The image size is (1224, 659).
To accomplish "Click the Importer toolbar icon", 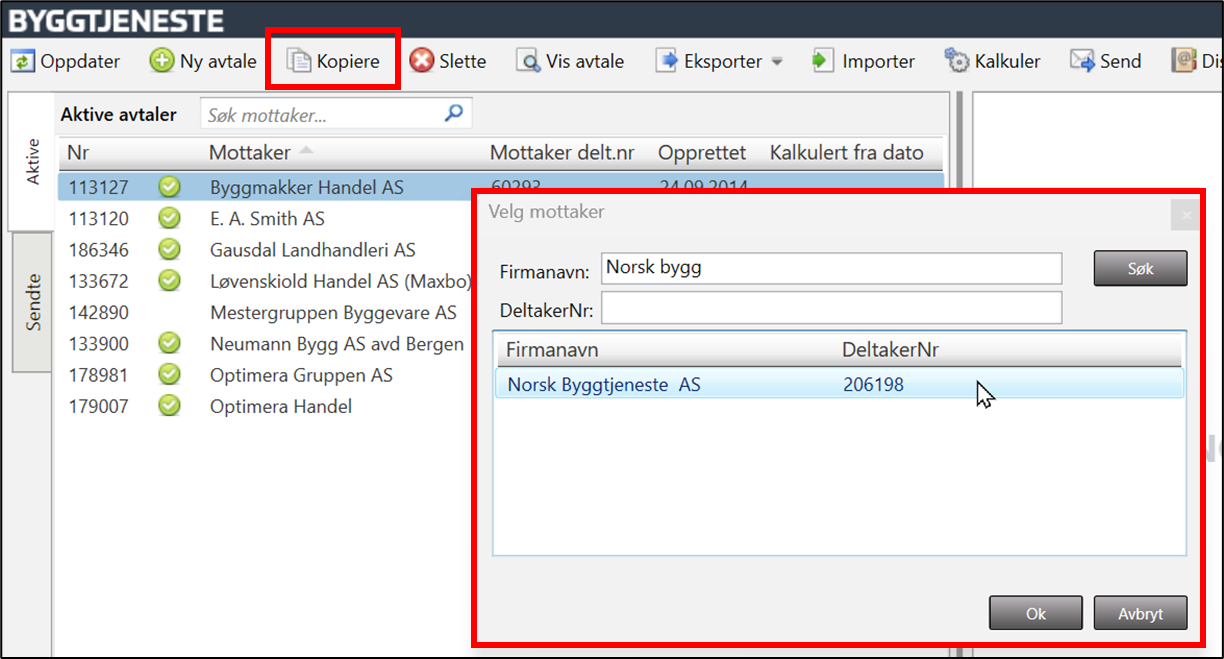I will (822, 61).
